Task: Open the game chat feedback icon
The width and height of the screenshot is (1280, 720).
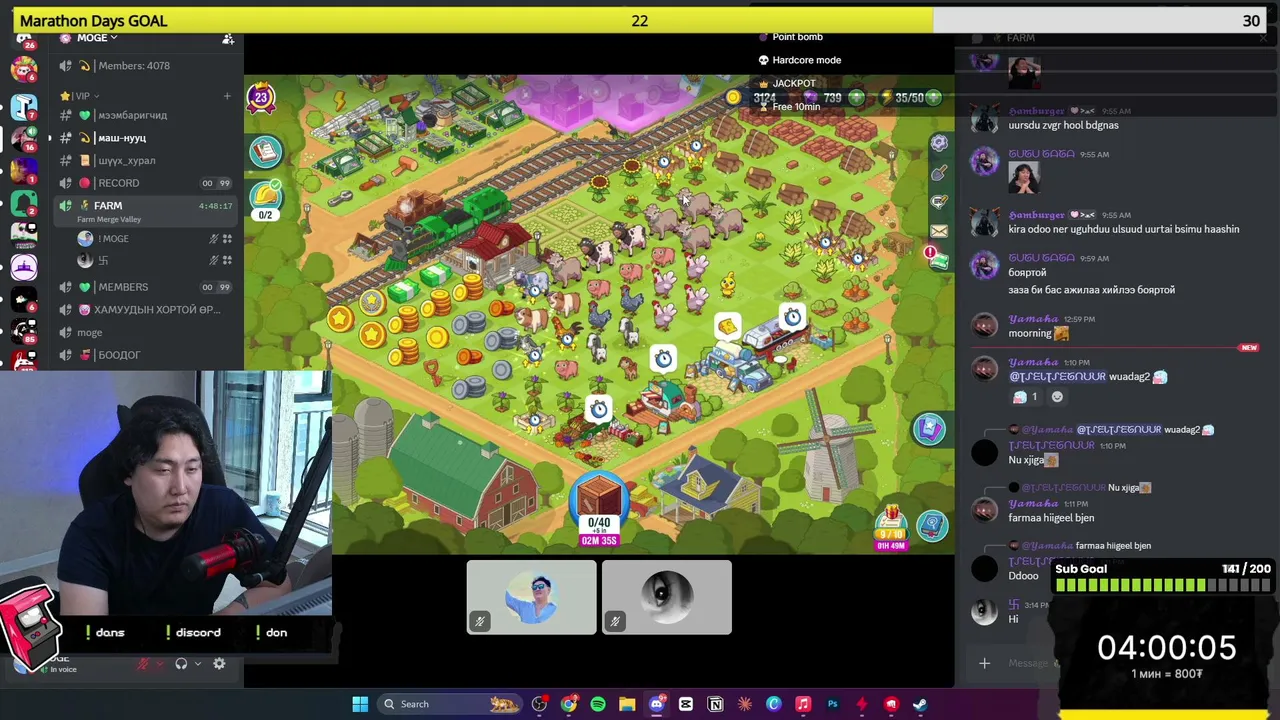Action: (x=938, y=202)
